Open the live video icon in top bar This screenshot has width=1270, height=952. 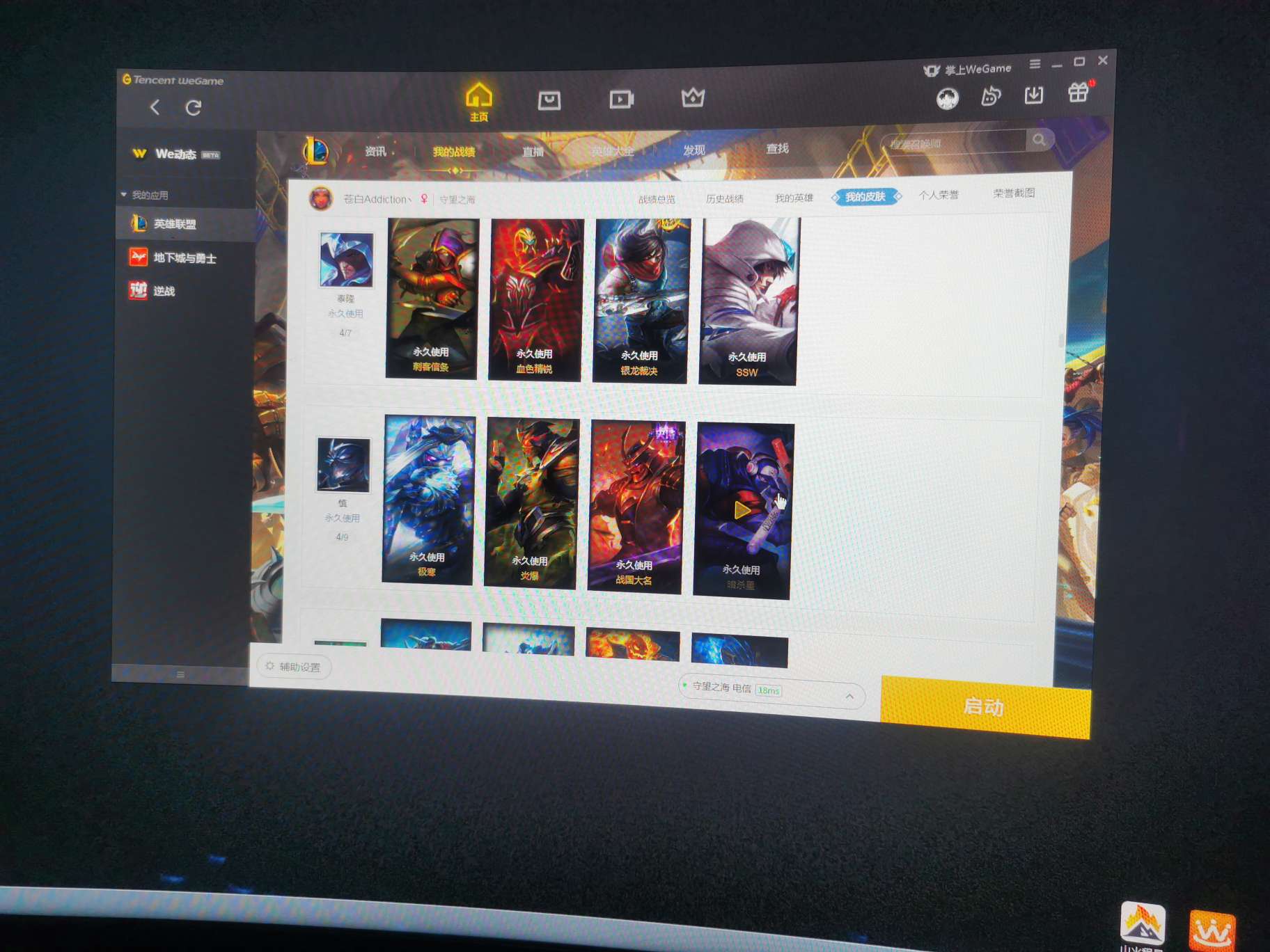pos(621,100)
